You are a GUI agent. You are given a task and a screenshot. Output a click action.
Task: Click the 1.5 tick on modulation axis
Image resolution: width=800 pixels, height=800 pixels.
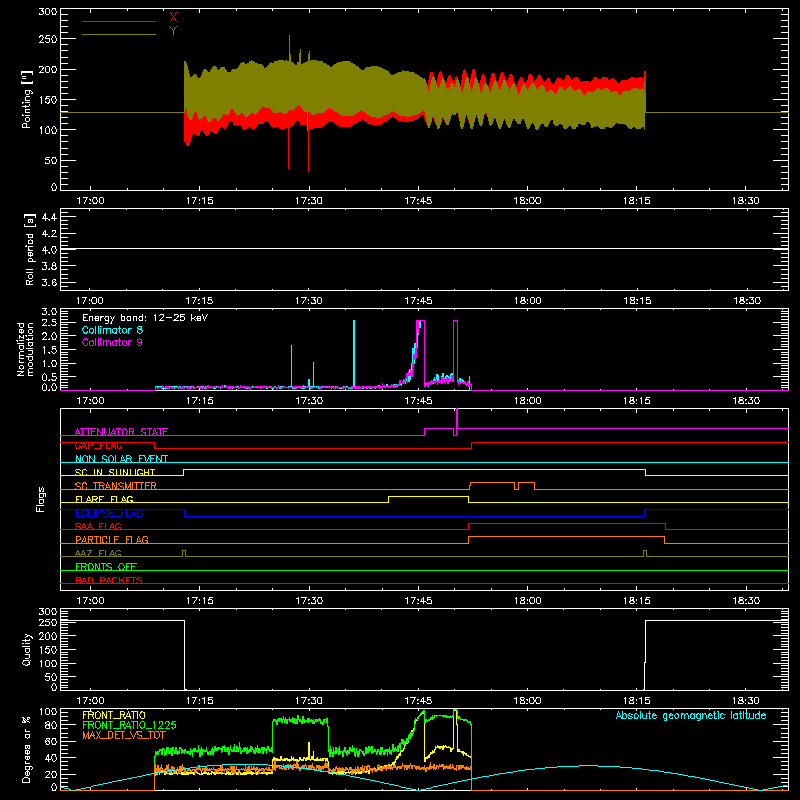coord(49,350)
